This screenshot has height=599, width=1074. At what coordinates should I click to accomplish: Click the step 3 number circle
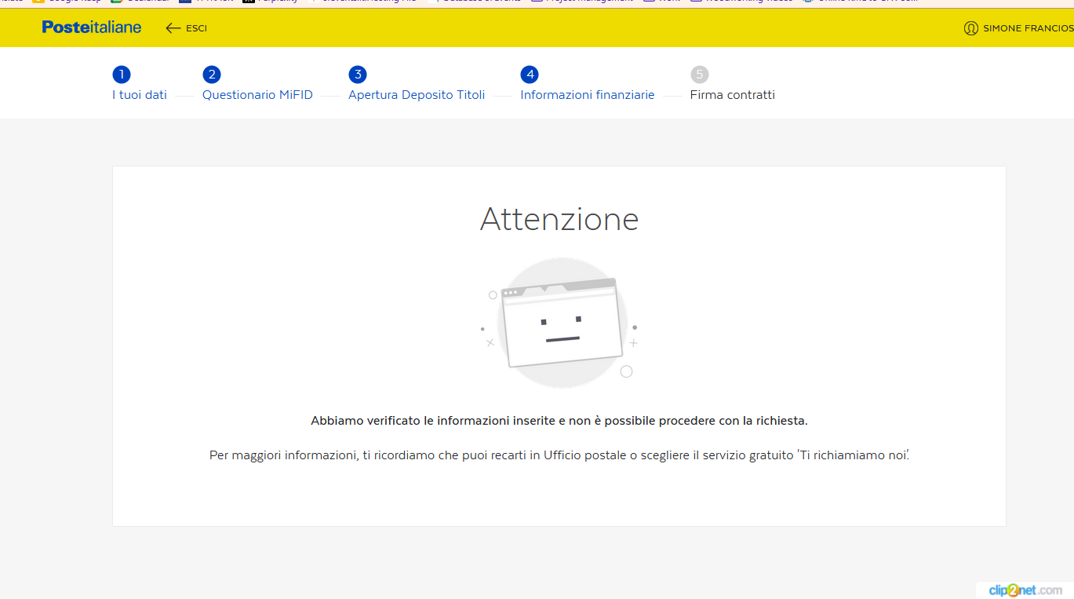click(357, 74)
